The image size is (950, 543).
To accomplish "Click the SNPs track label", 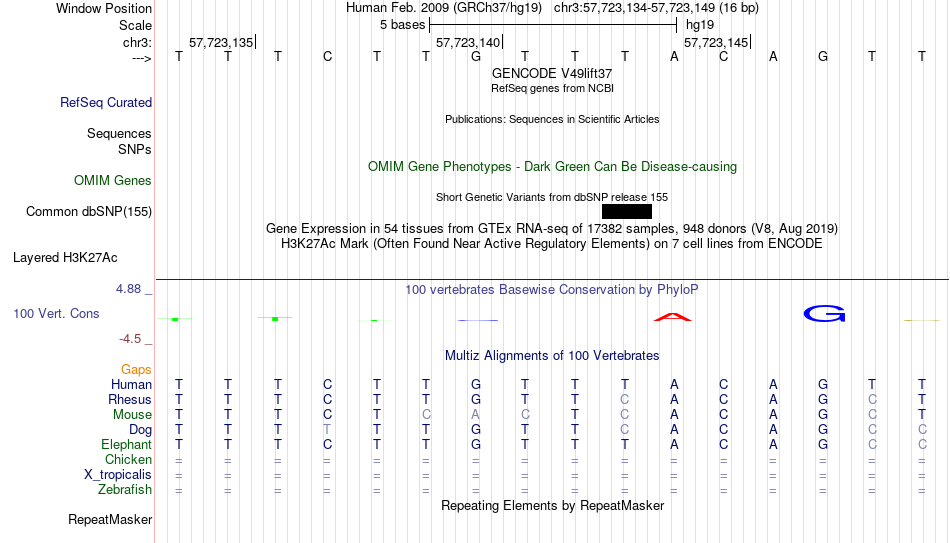I will tap(135, 149).
